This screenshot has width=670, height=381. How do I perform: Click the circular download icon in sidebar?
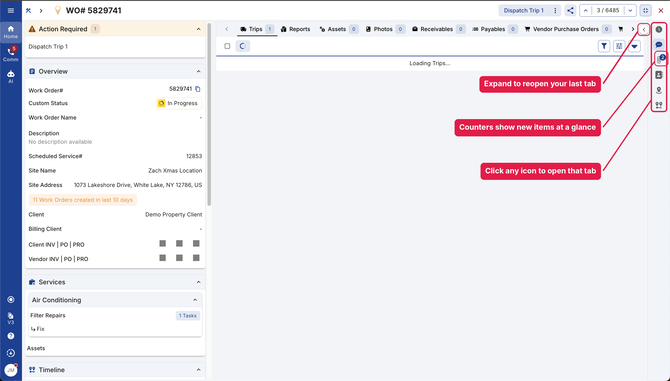click(x=11, y=353)
